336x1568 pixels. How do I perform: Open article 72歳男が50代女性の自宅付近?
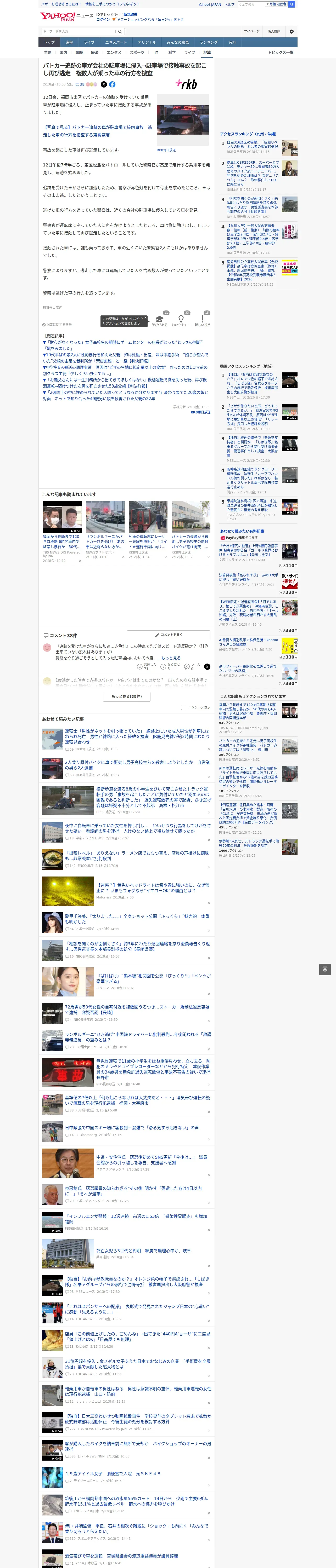pos(137,1009)
